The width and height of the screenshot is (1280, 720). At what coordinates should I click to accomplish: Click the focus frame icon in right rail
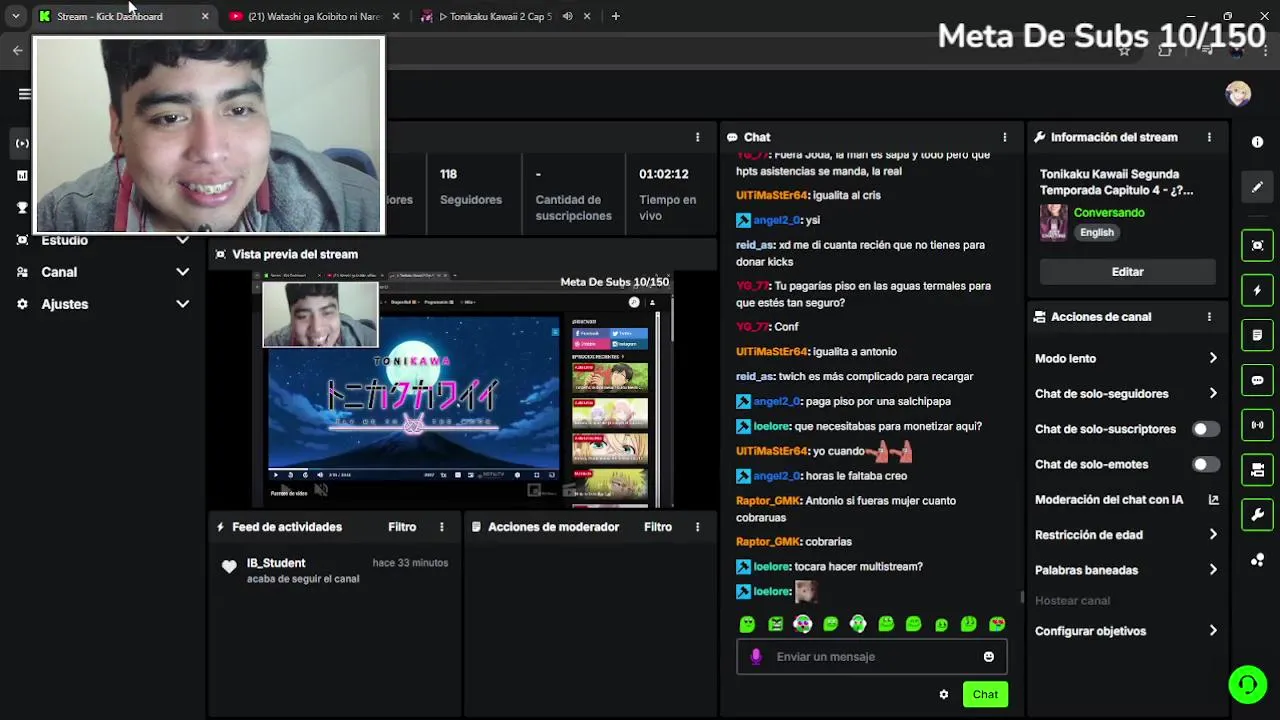point(1257,245)
